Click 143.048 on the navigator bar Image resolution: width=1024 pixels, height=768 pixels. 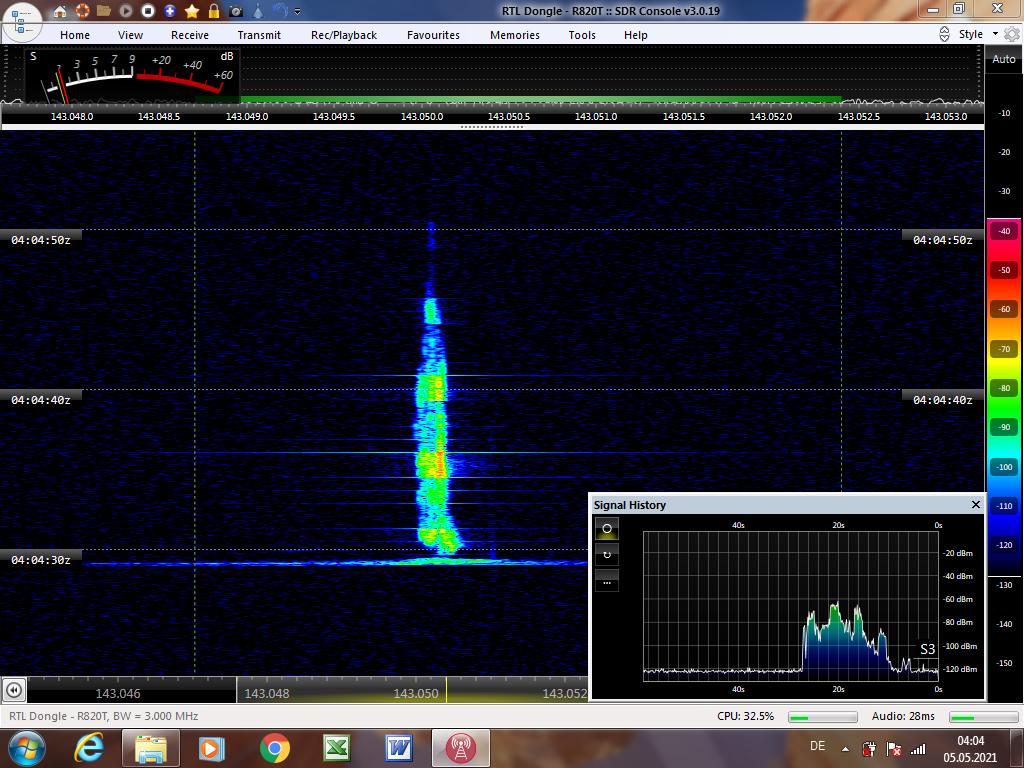(x=267, y=694)
